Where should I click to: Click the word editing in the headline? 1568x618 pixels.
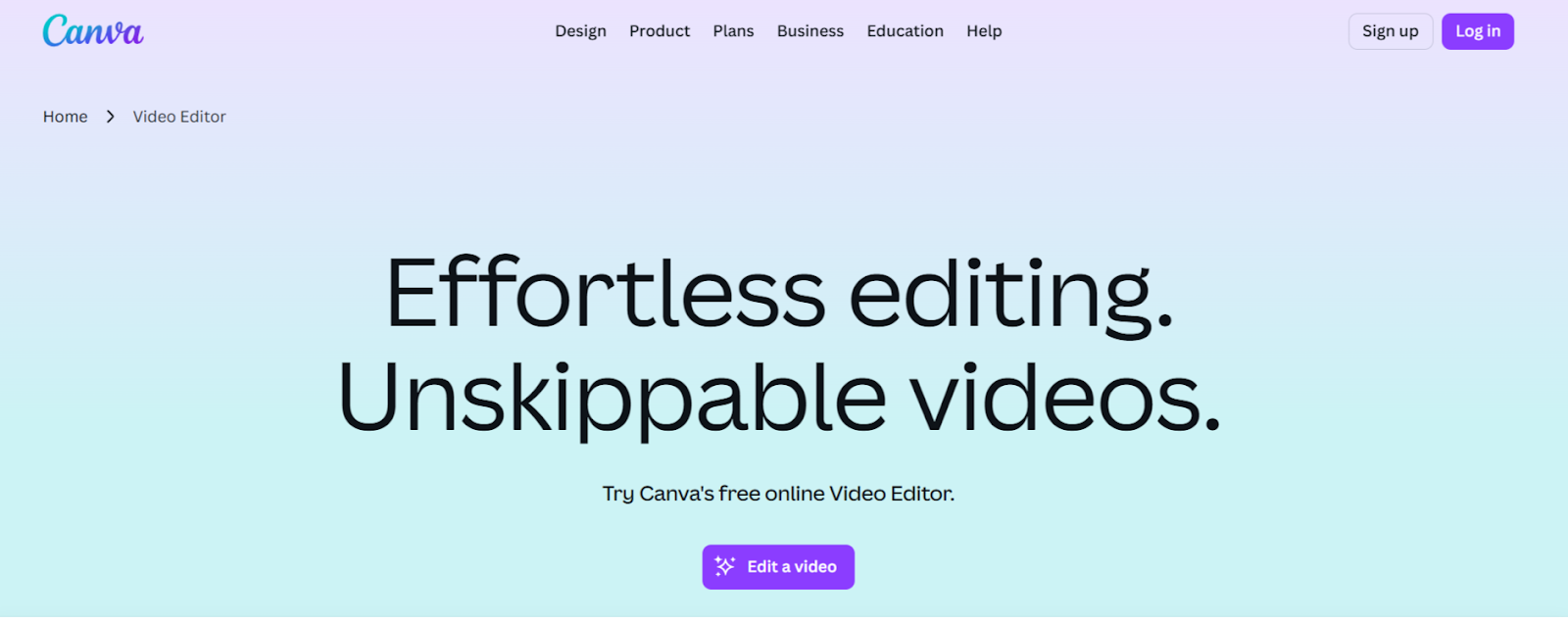pyautogui.click(x=1010, y=296)
